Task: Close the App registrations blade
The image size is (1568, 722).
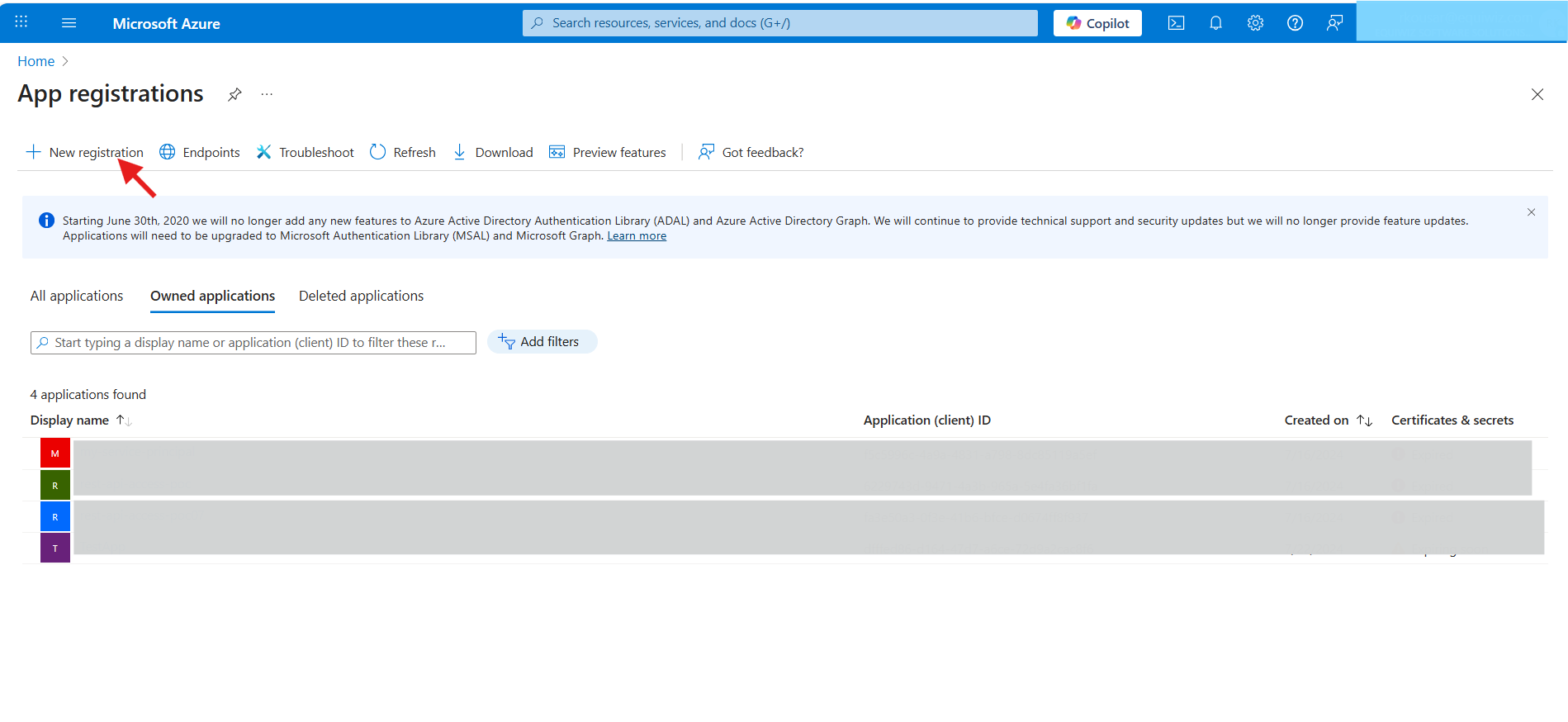Action: coord(1537,94)
